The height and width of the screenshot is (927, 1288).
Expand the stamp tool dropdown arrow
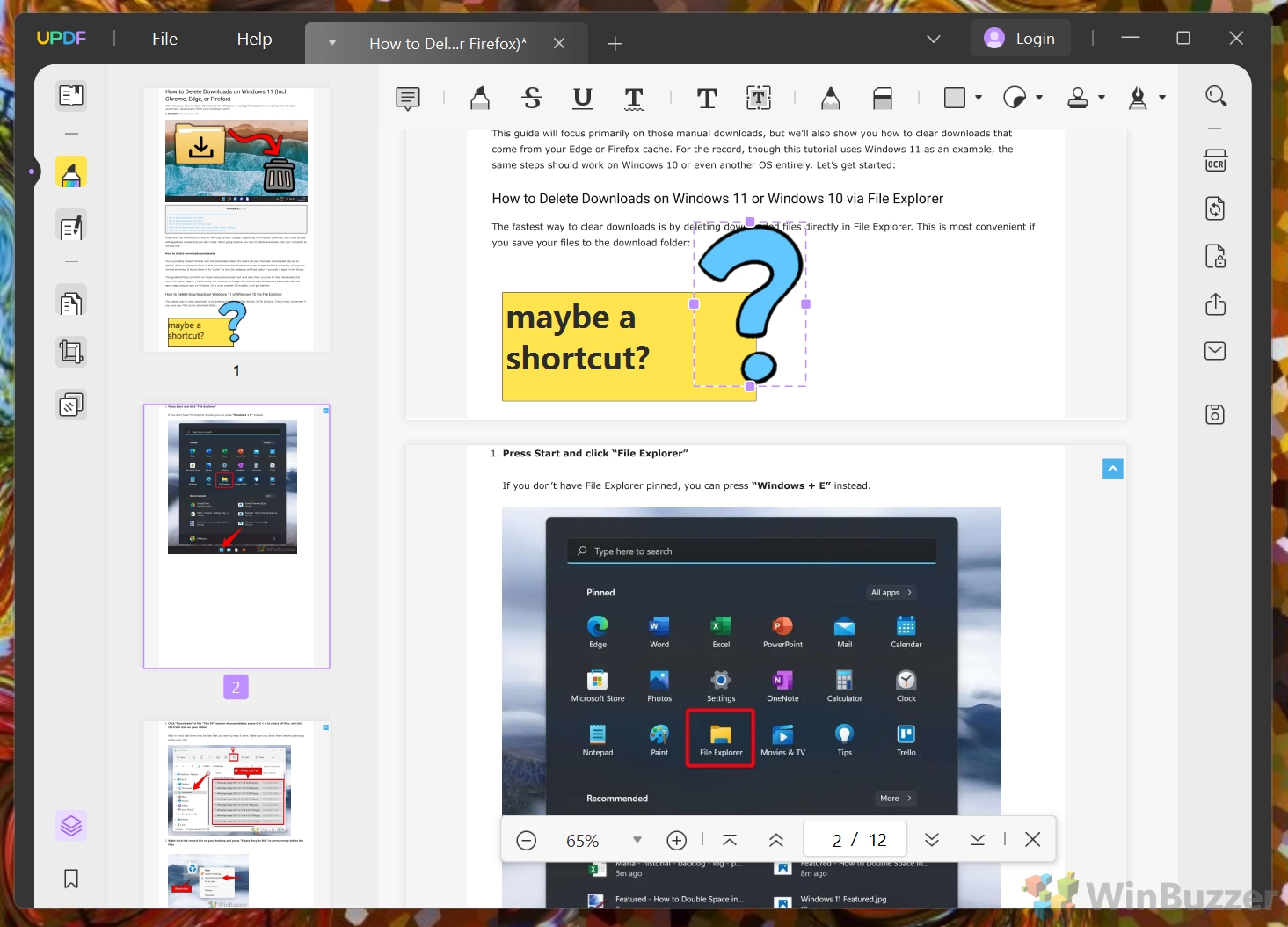click(1102, 98)
